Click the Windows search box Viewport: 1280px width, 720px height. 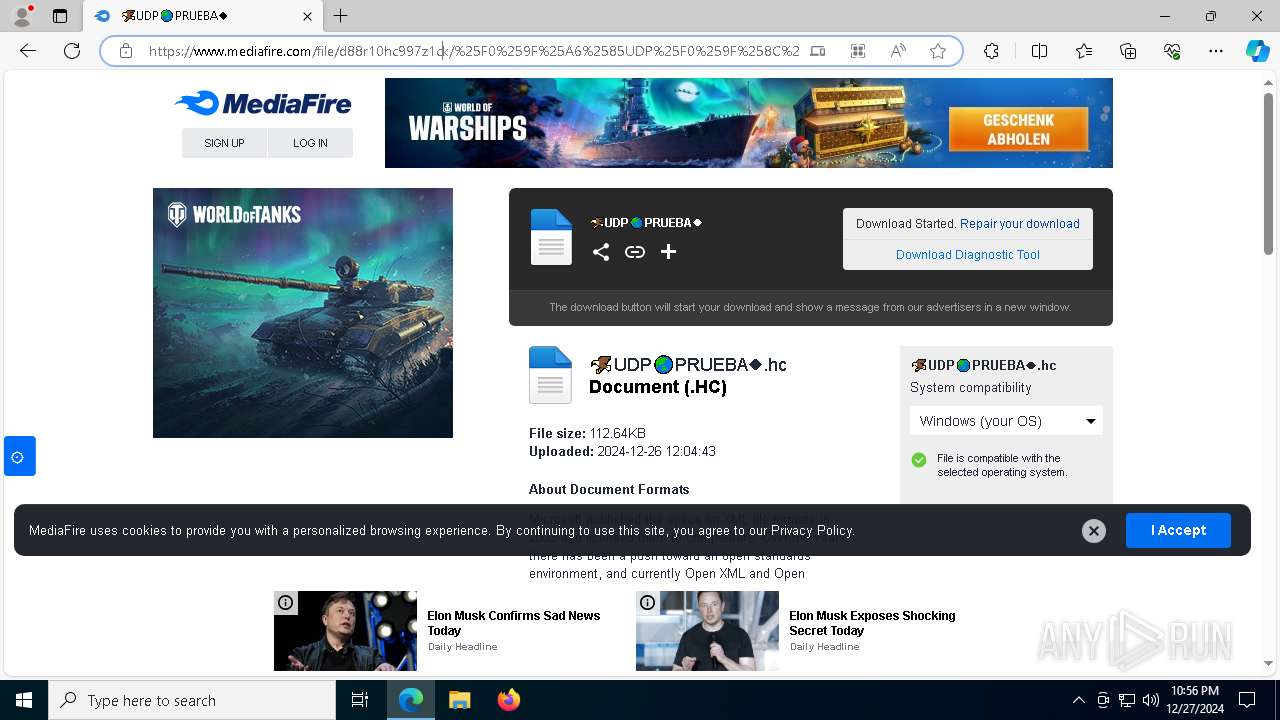[x=192, y=700]
